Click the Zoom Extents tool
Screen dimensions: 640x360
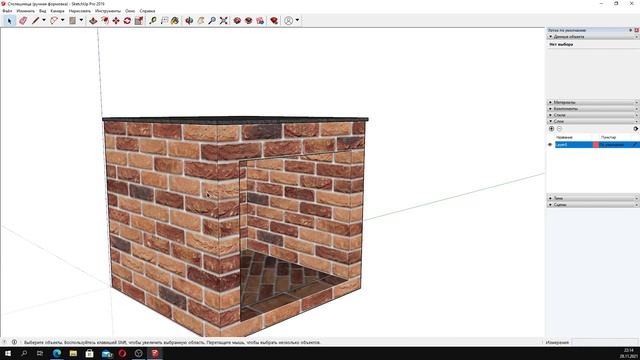click(x=223, y=20)
